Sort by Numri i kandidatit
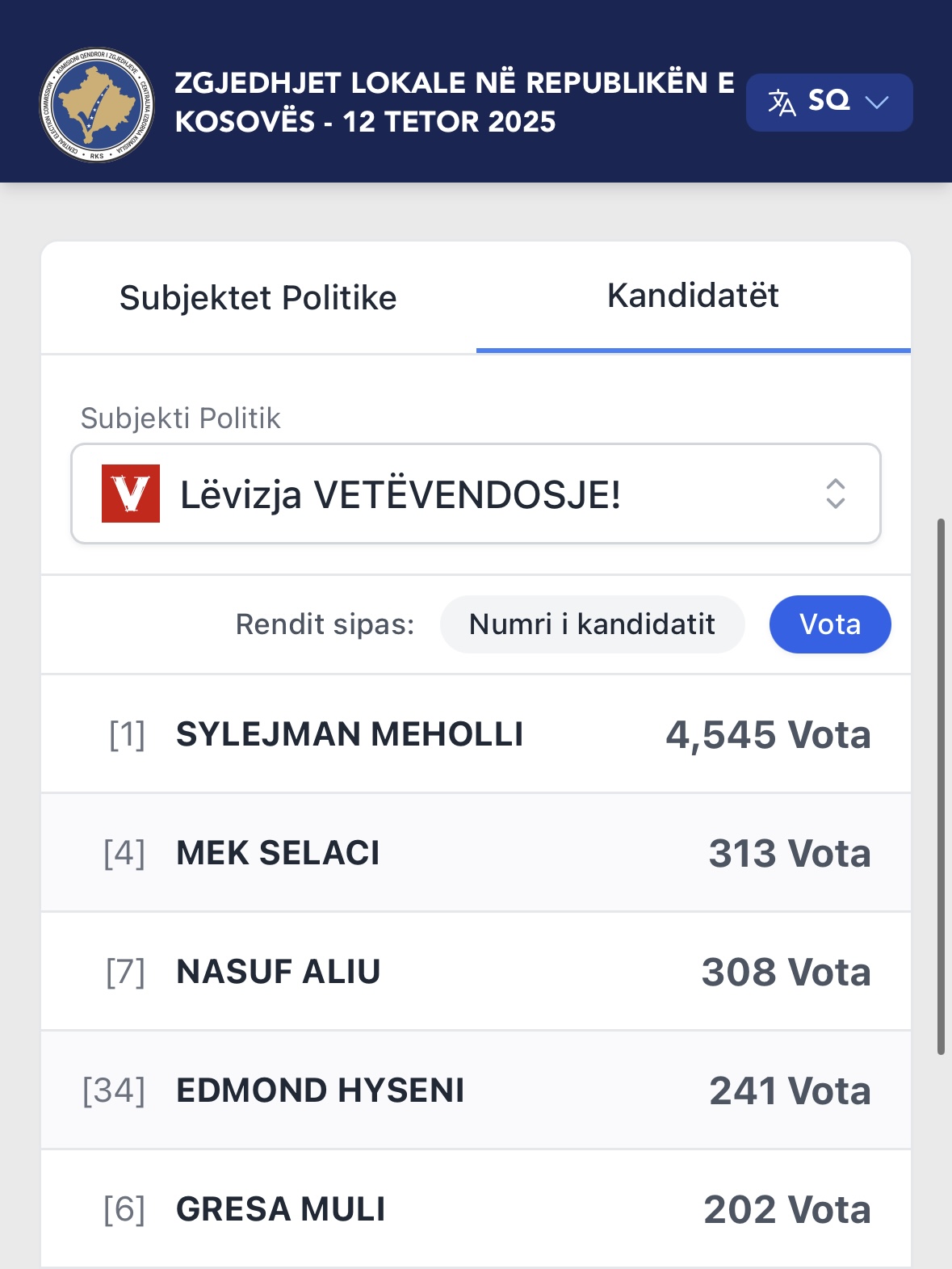952x1269 pixels. click(592, 624)
